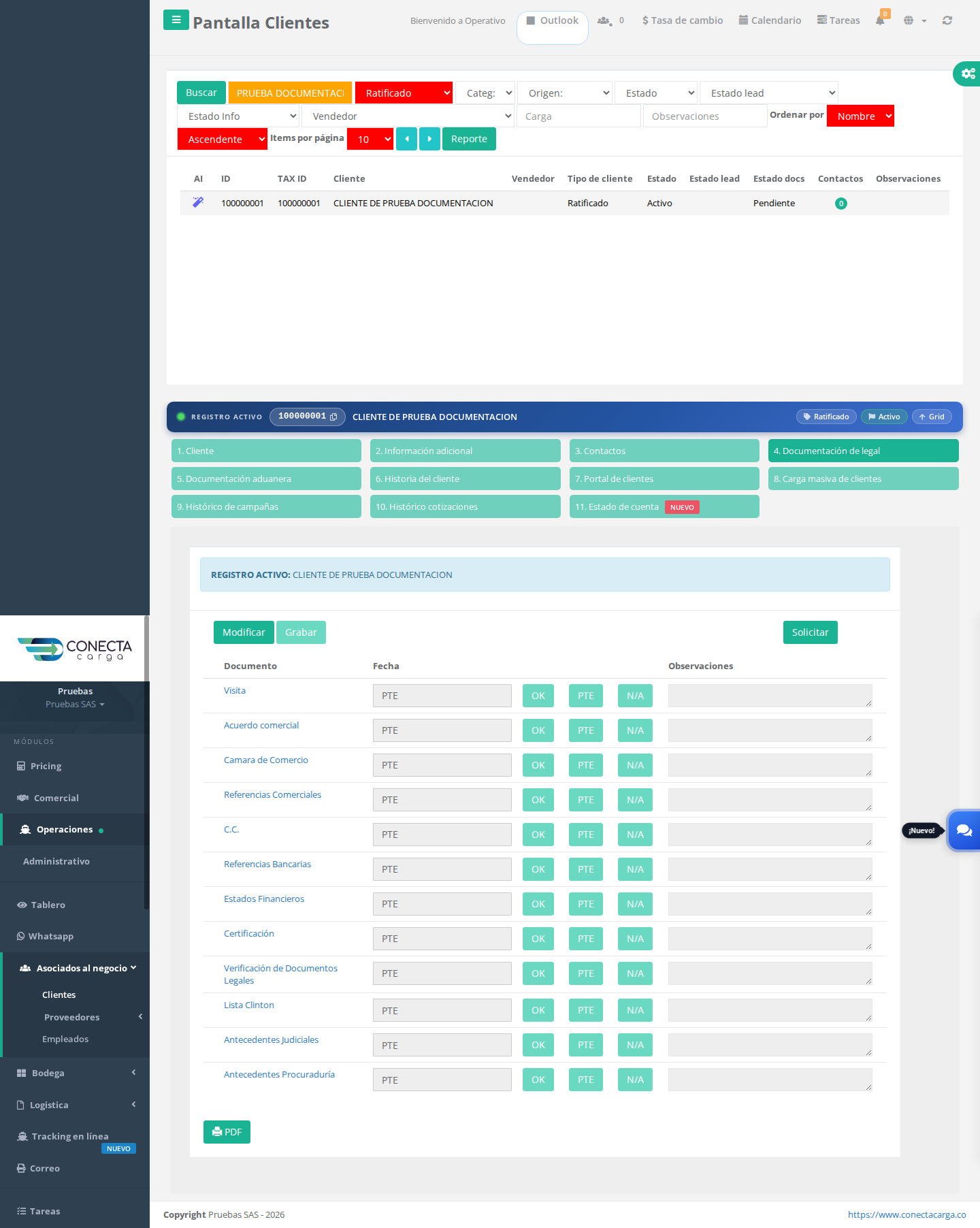Mark Lista Clinton as N/A

635,1010
